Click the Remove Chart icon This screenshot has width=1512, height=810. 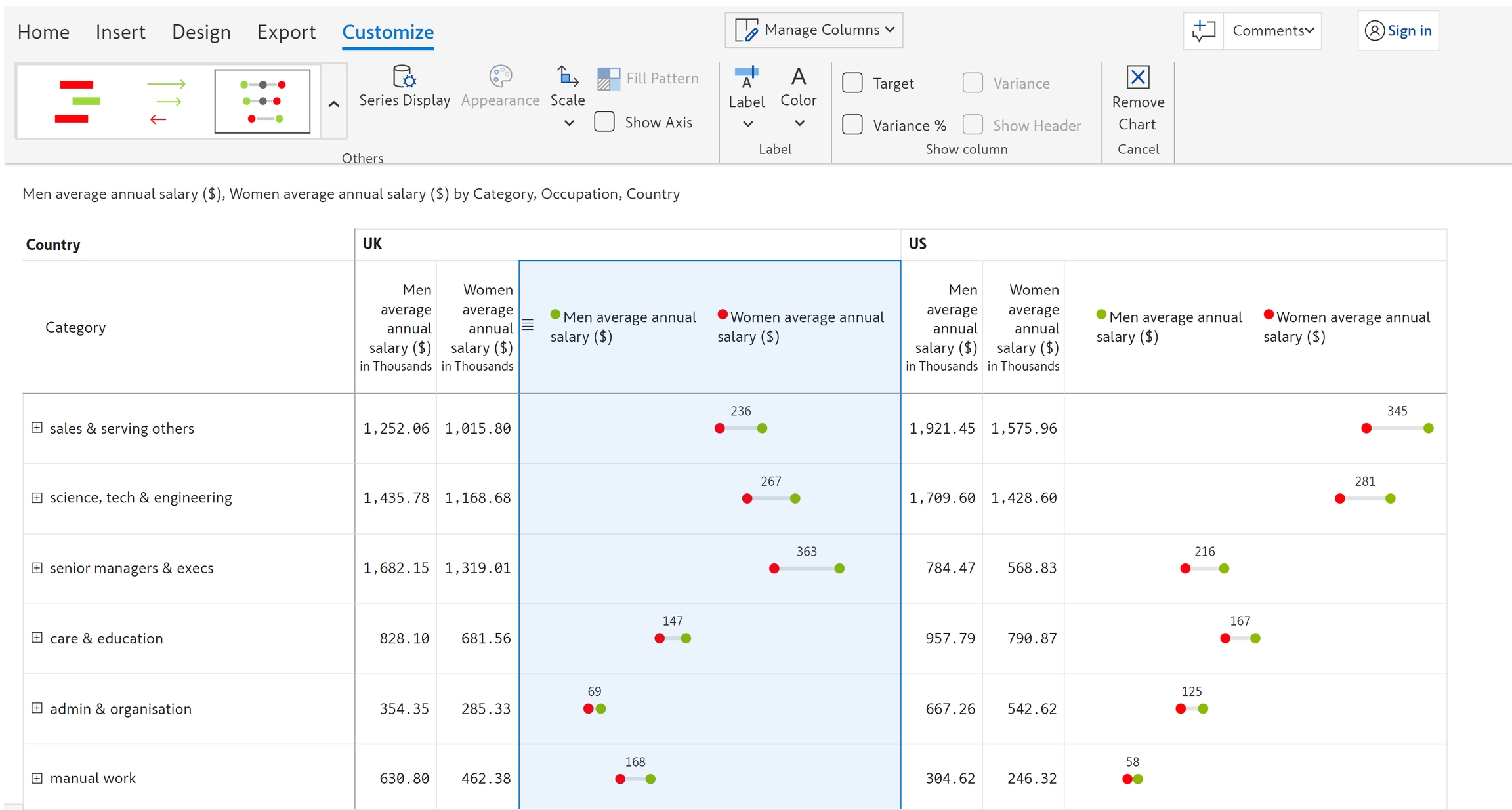pyautogui.click(x=1137, y=77)
